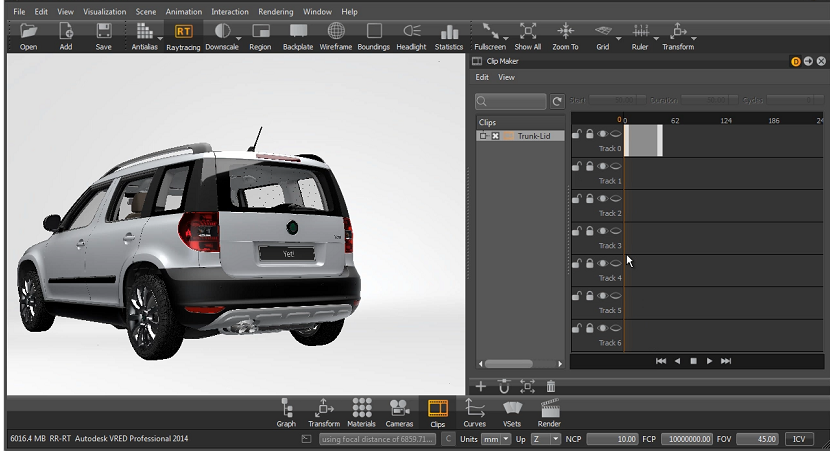Open the Curves module button
The image size is (830, 452).
click(475, 413)
